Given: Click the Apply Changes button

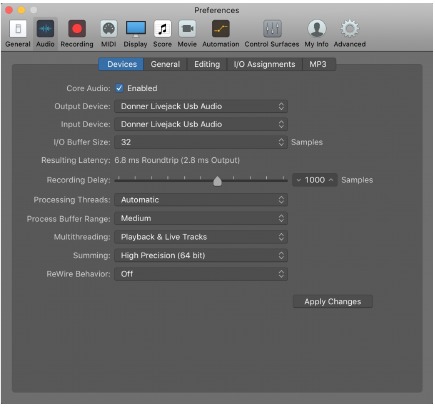Looking at the screenshot, I should point(333,302).
